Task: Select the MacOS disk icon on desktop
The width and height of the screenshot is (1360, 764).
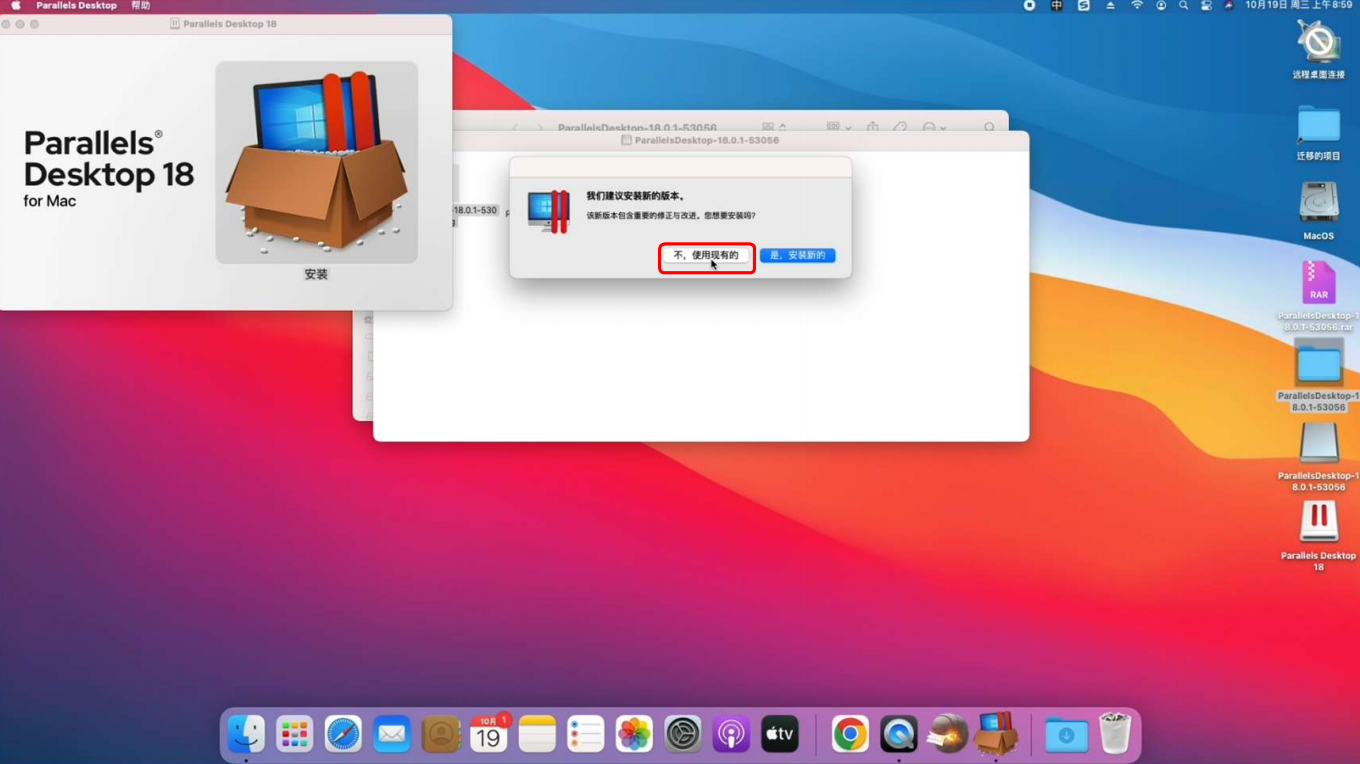Action: coord(1318,204)
